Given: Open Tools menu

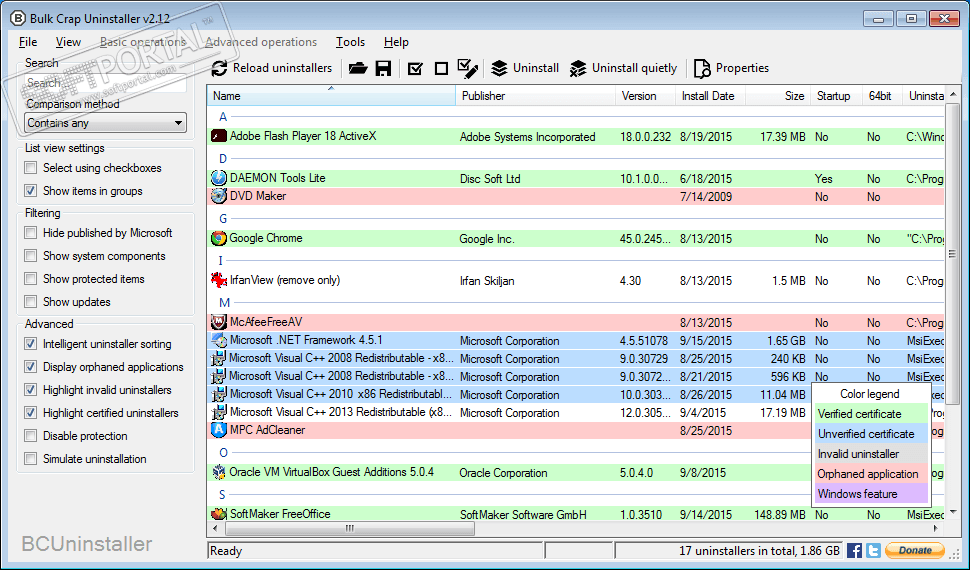Looking at the screenshot, I should click(350, 42).
